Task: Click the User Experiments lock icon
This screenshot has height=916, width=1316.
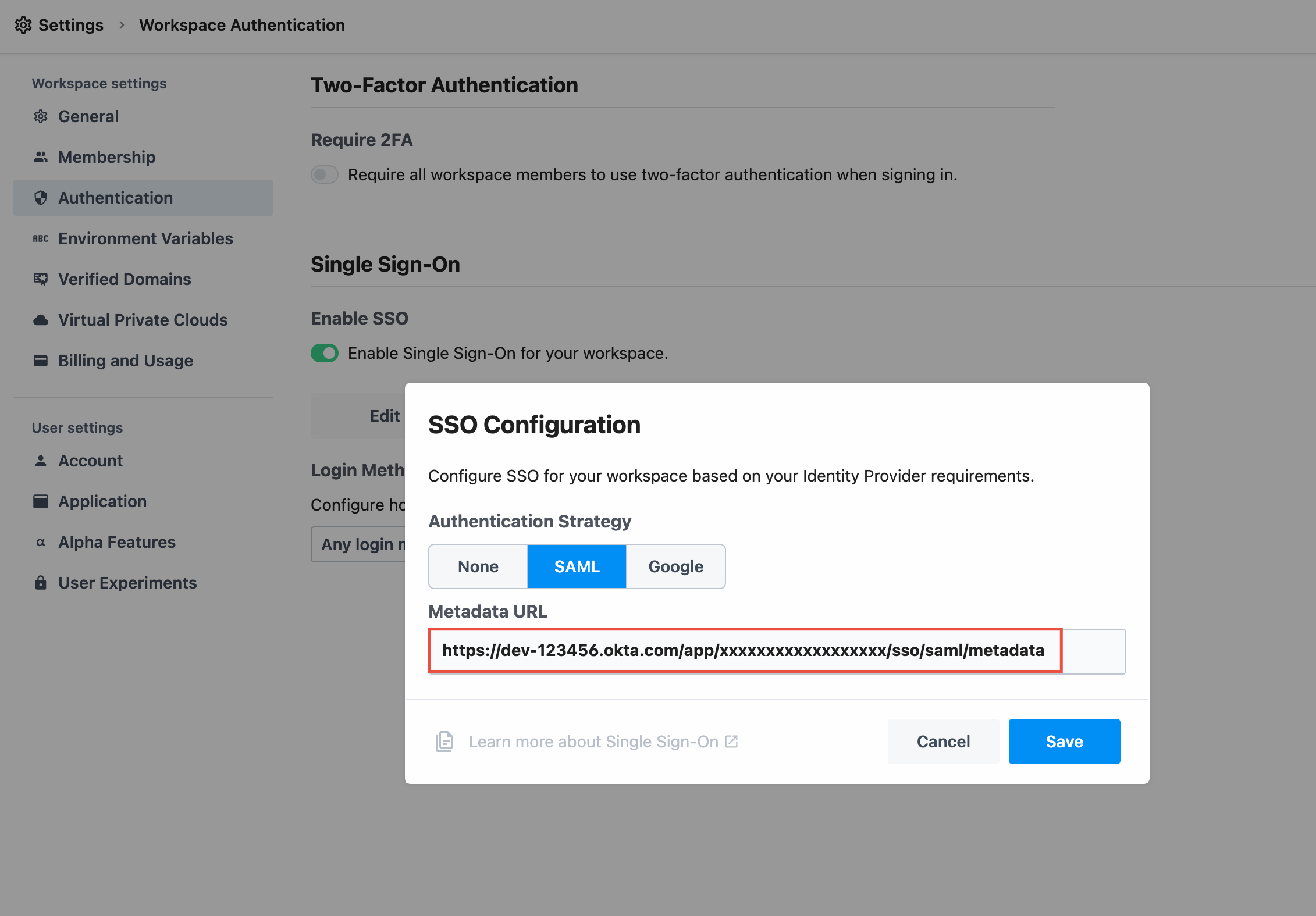Action: click(41, 583)
